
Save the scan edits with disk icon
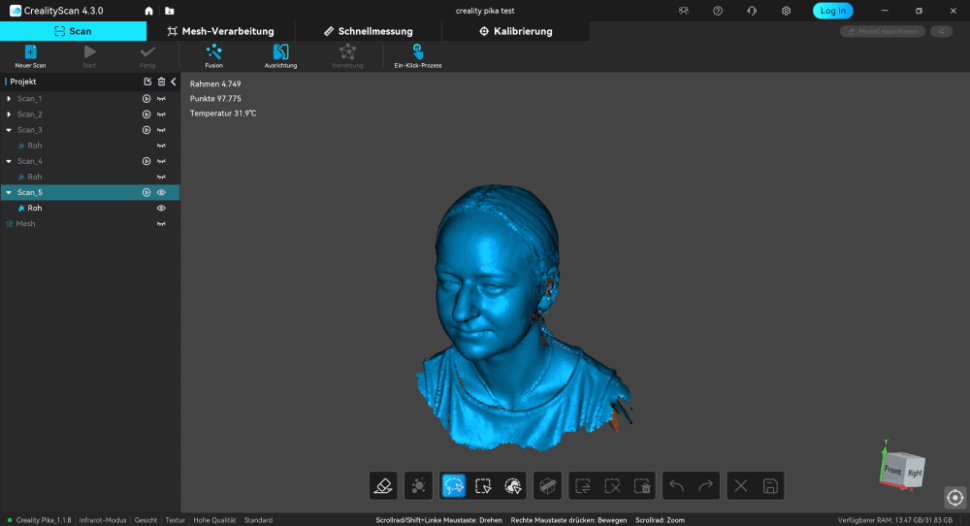click(x=770, y=486)
